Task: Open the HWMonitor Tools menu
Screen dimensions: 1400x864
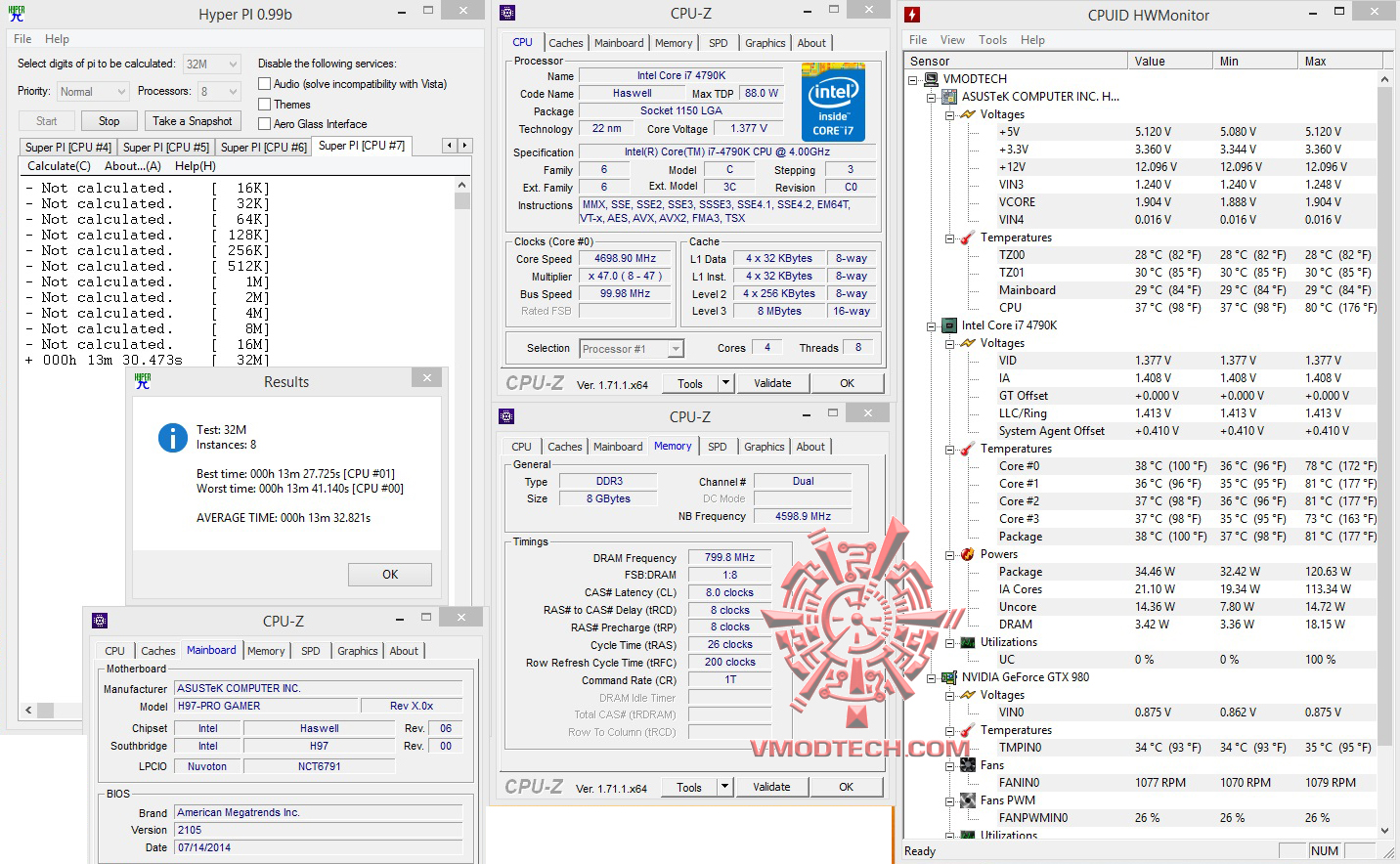Action: pyautogui.click(x=992, y=40)
